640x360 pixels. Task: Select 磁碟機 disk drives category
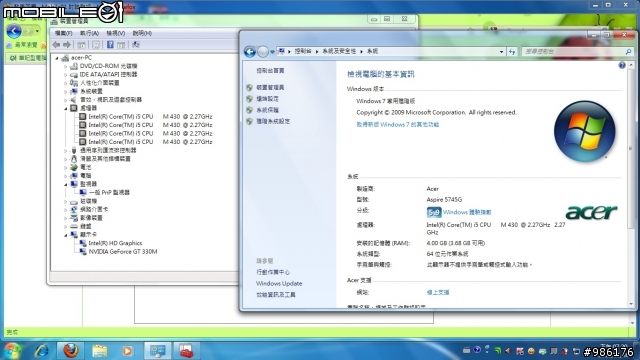tap(89, 201)
